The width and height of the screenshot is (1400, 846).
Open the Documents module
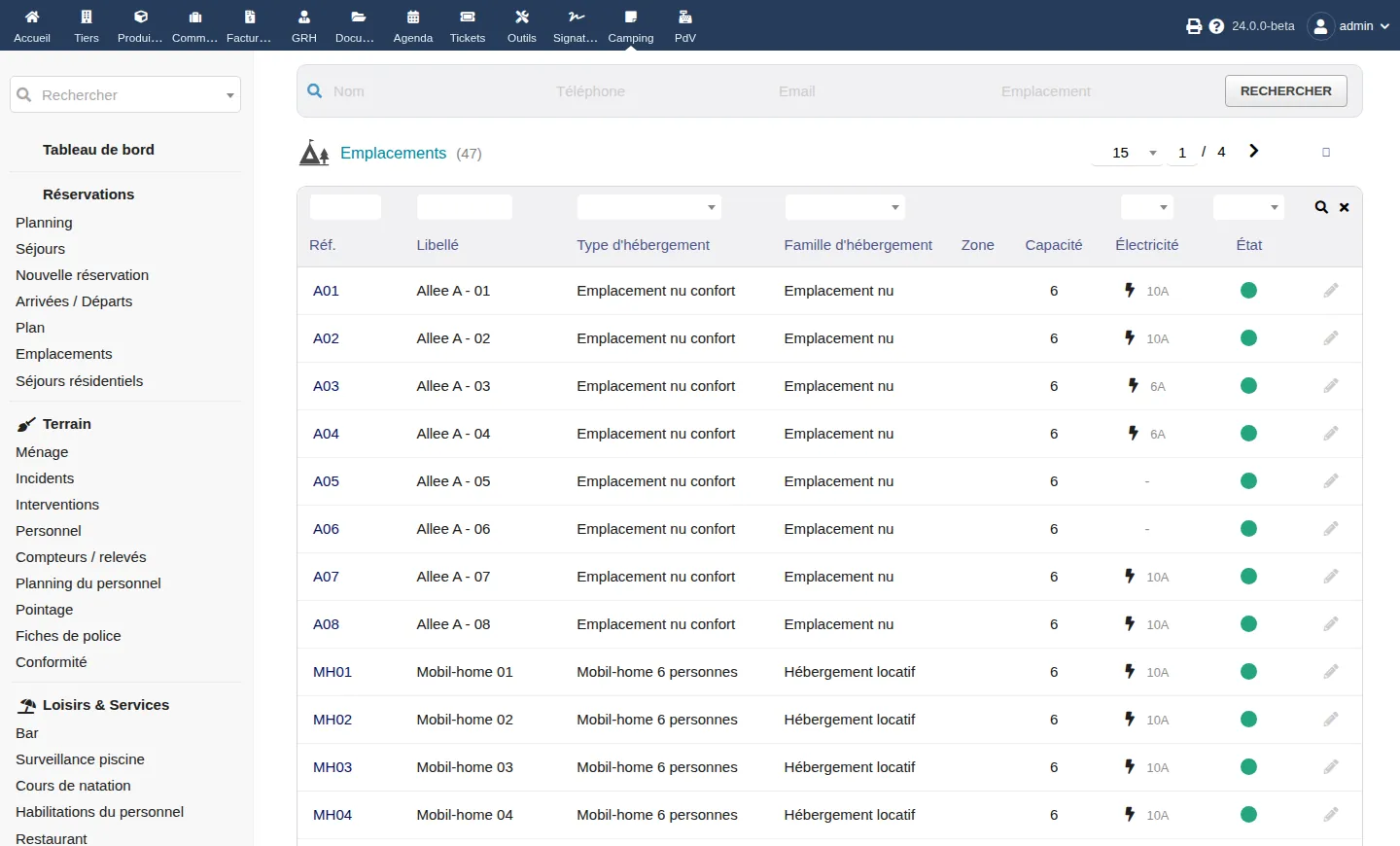tap(358, 26)
